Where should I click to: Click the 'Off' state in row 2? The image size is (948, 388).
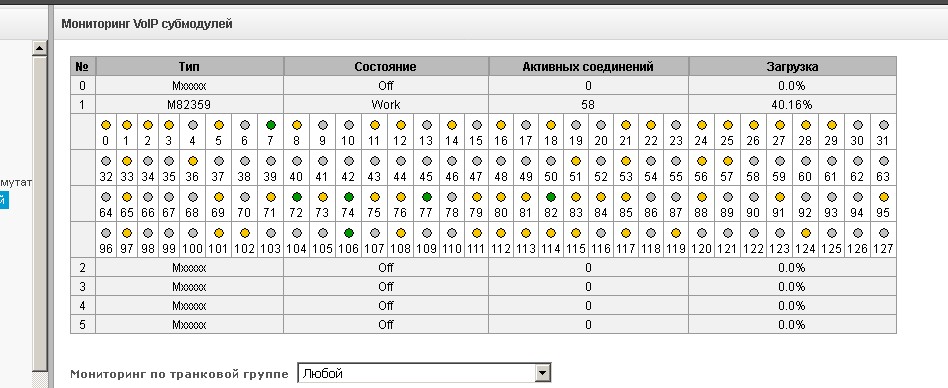[386, 268]
